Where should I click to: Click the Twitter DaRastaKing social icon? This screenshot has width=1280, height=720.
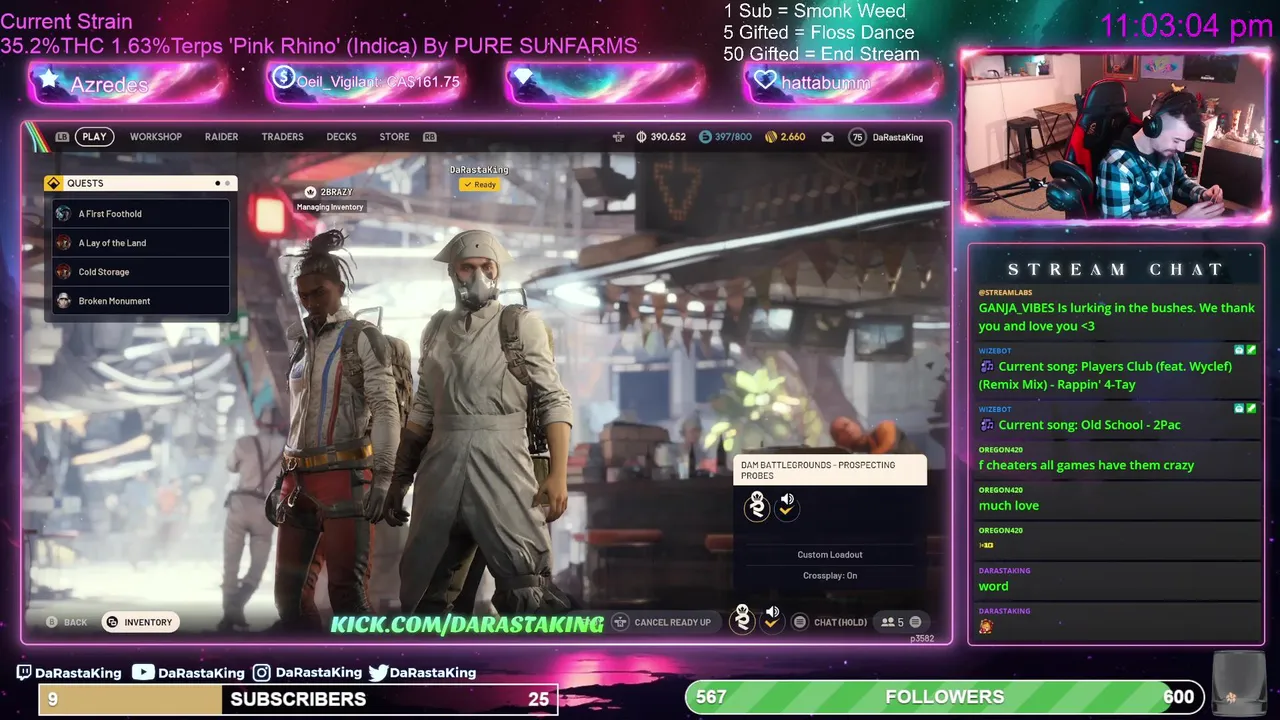(378, 673)
